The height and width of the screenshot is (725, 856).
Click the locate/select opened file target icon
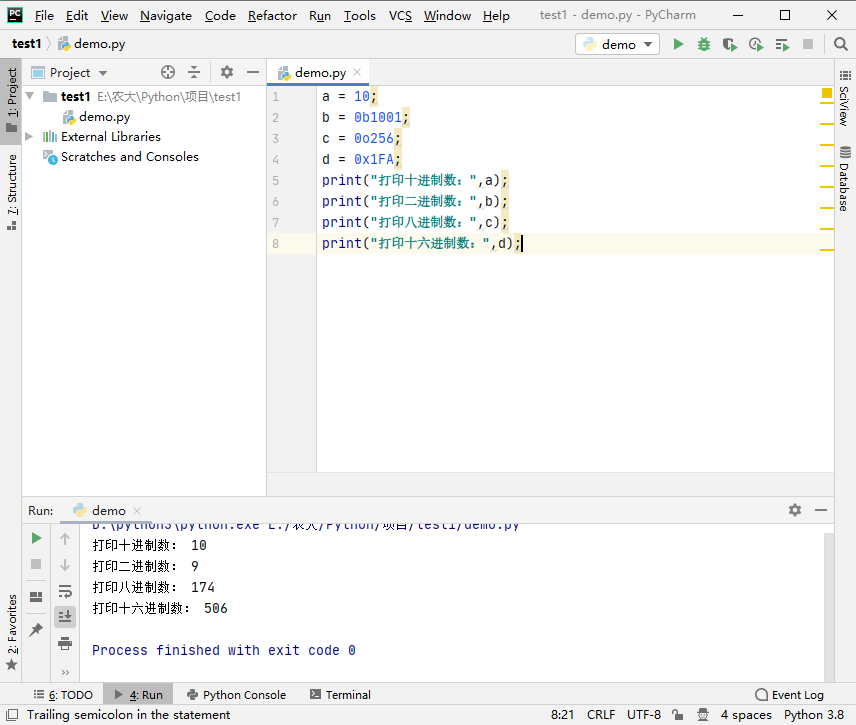(x=168, y=72)
